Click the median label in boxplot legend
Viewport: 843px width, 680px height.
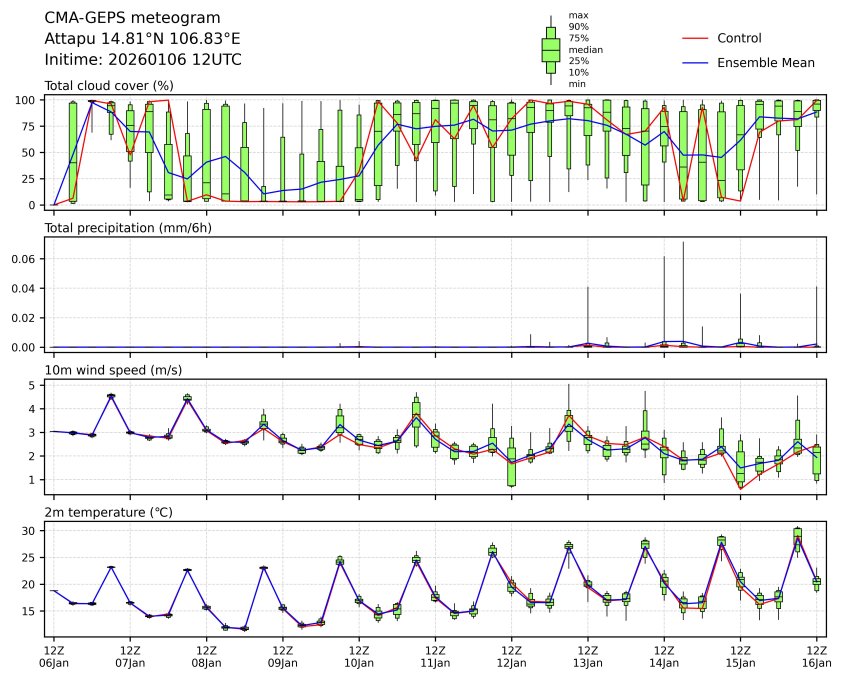click(x=582, y=49)
